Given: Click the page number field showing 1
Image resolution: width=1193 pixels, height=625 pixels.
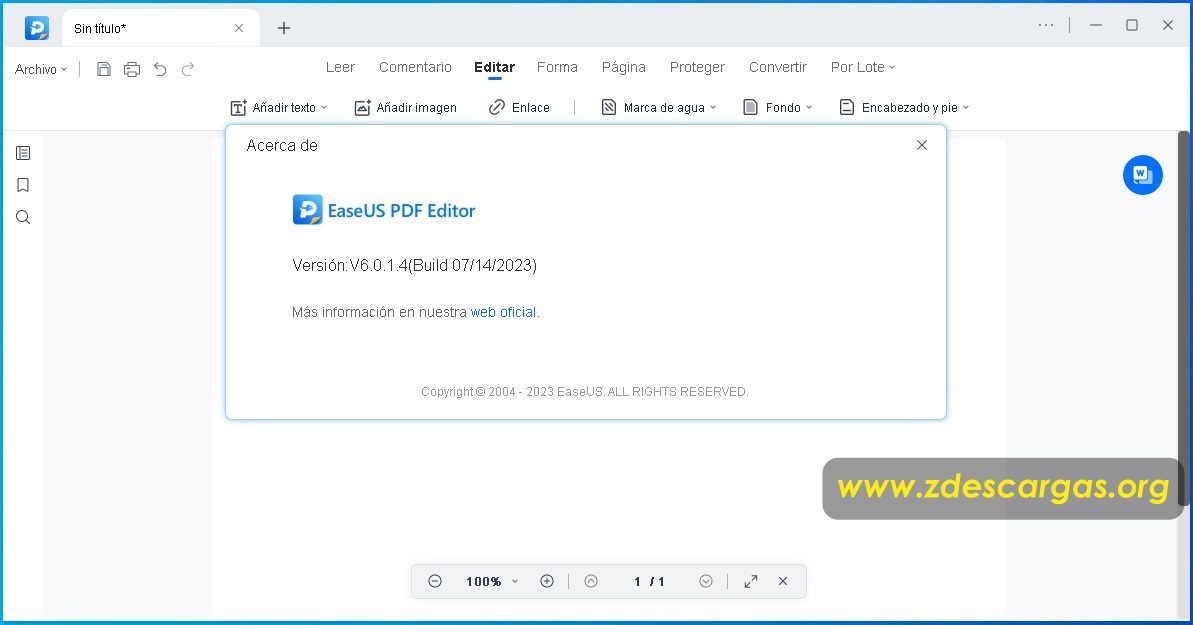Looking at the screenshot, I should tap(637, 582).
